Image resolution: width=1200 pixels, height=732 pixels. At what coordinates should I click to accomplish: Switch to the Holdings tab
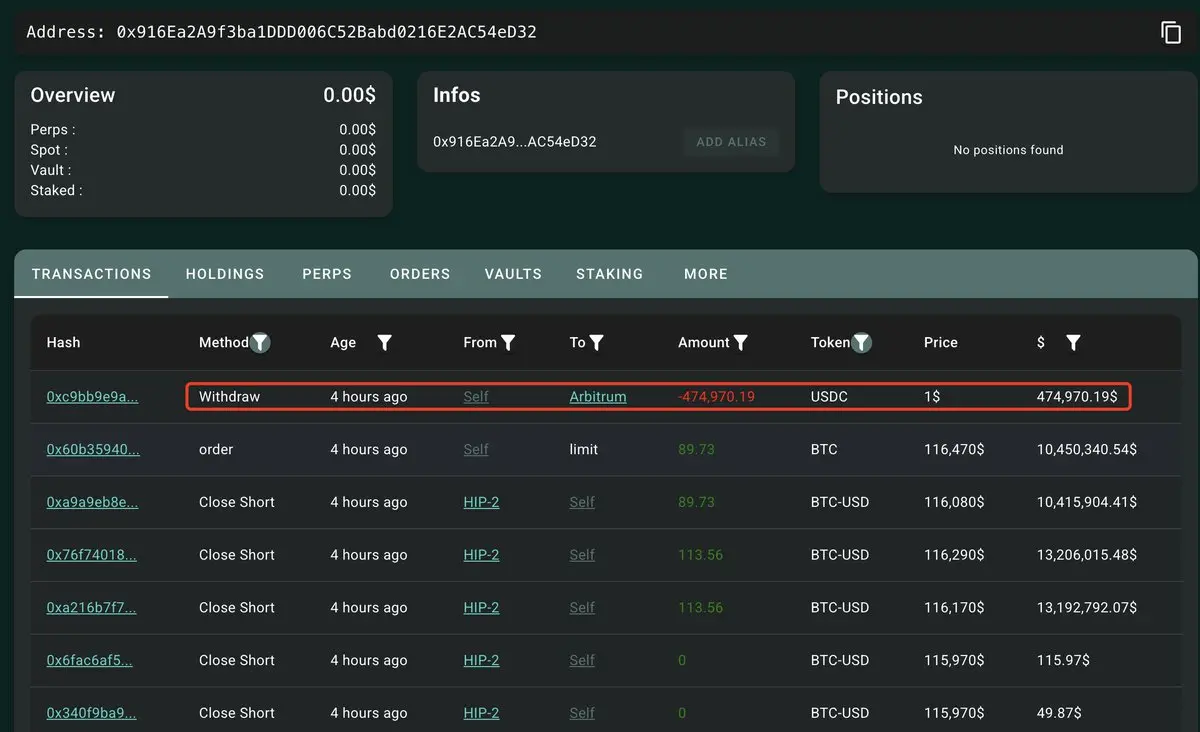tap(225, 274)
